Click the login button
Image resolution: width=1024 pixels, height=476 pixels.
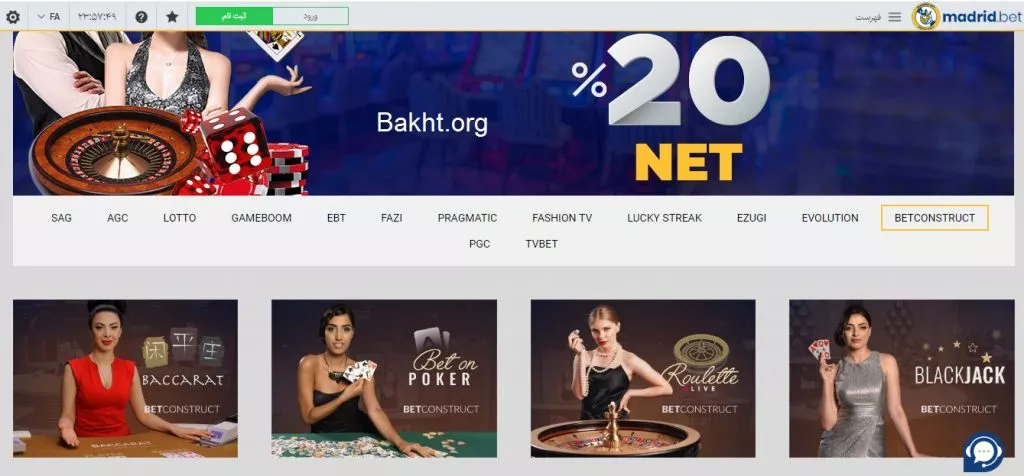[x=311, y=16]
